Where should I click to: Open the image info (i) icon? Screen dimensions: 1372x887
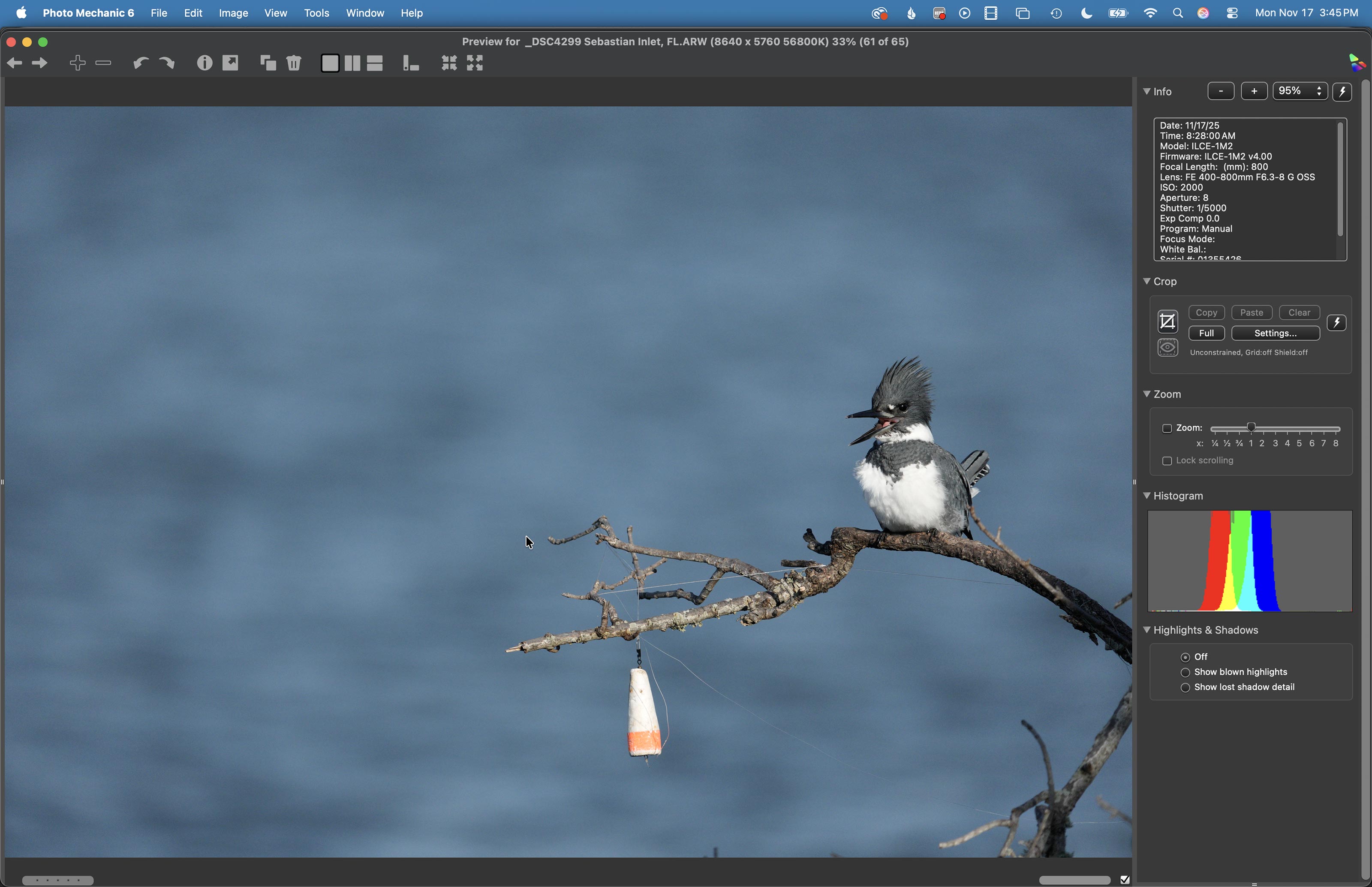tap(205, 63)
